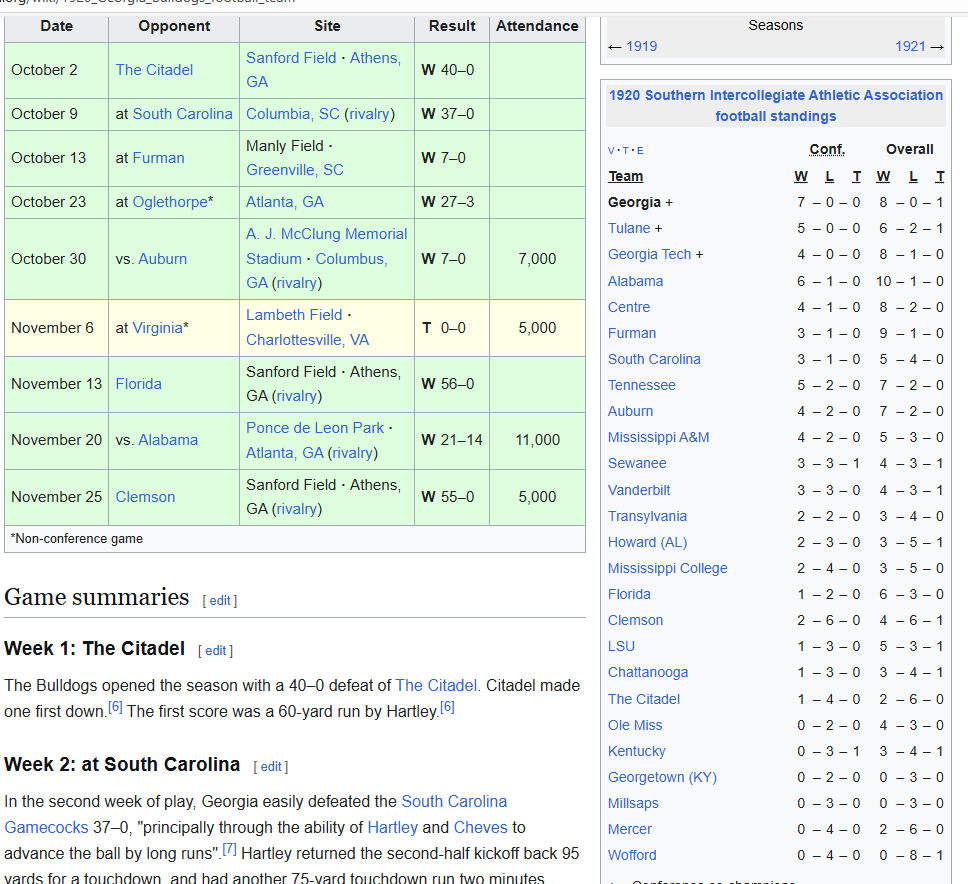Select the '11,000' attendance cell
This screenshot has width=968, height=884.
click(537, 440)
